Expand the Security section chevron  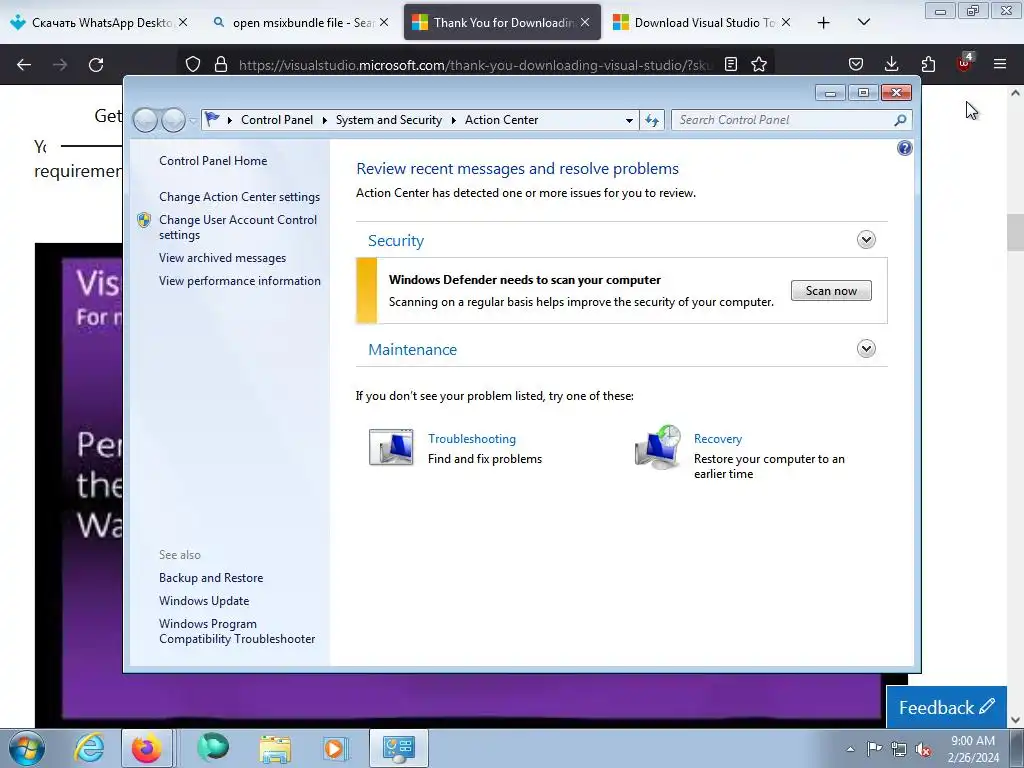click(866, 240)
